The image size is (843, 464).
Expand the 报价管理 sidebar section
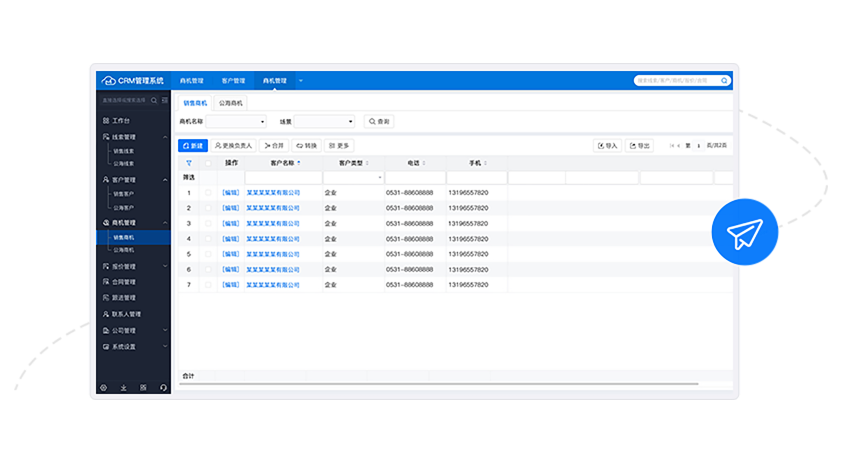pos(165,267)
